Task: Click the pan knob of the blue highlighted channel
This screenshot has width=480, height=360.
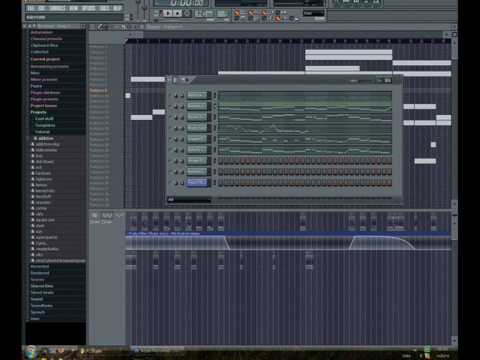Action: click(176, 183)
